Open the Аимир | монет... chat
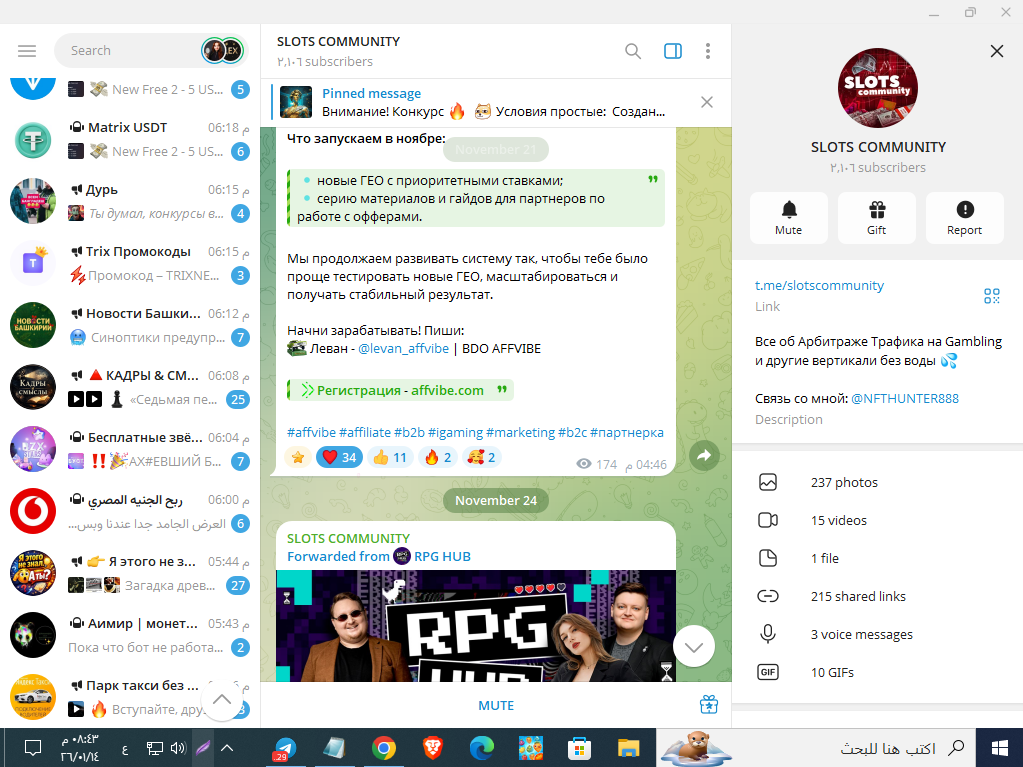The height and width of the screenshot is (767, 1023). click(x=130, y=635)
